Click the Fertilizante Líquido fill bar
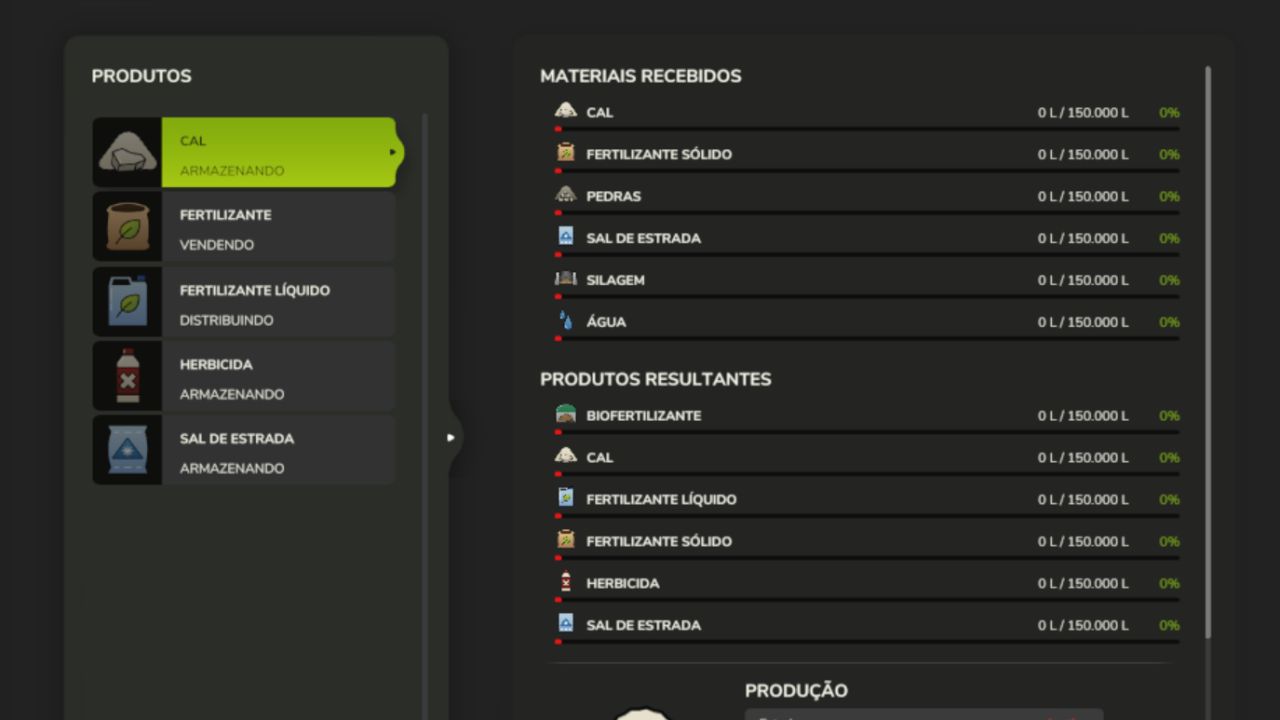Screen dimensions: 1280x720 [x=867, y=516]
